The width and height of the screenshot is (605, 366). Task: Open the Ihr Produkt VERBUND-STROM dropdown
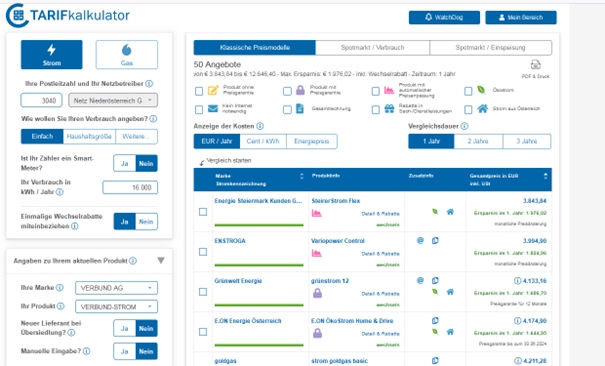[x=116, y=307]
